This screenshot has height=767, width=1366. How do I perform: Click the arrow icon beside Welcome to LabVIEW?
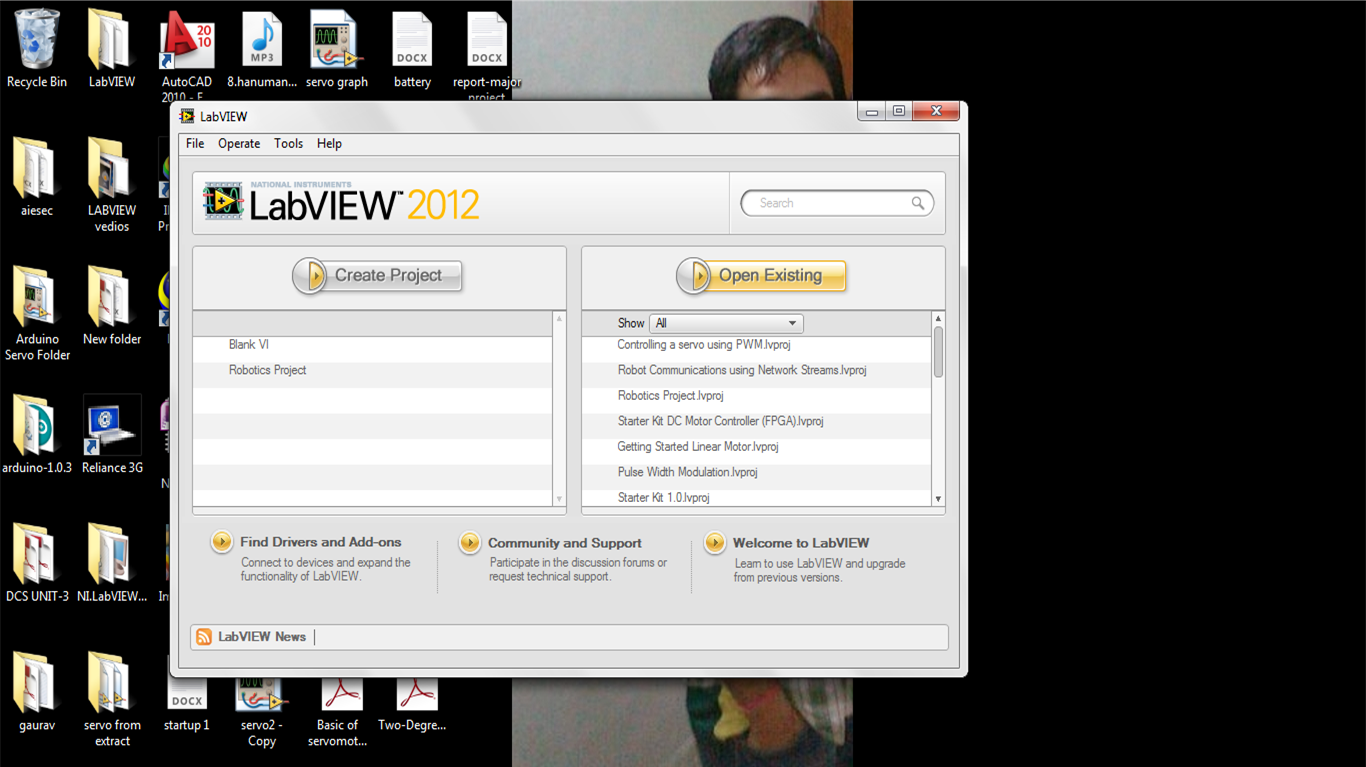coord(715,542)
